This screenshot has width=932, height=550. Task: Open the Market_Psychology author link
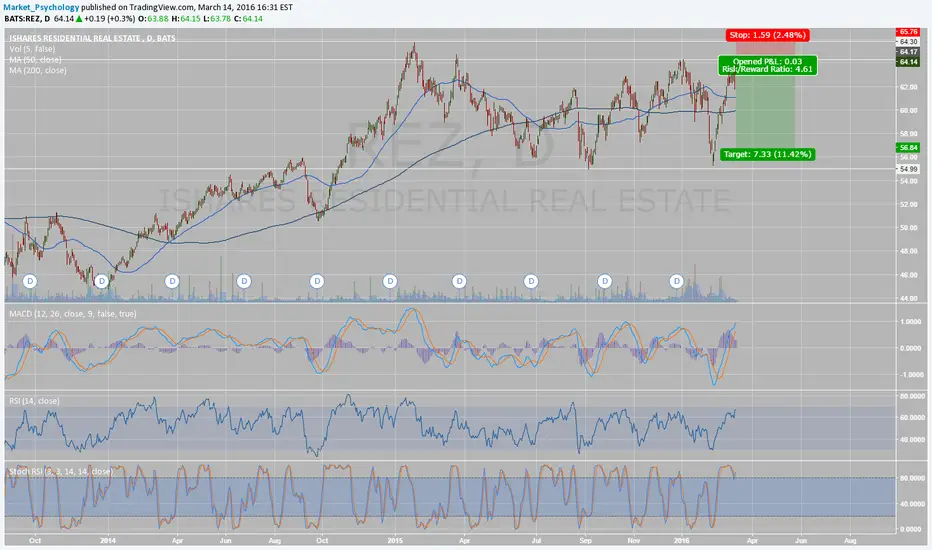(x=41, y=7)
